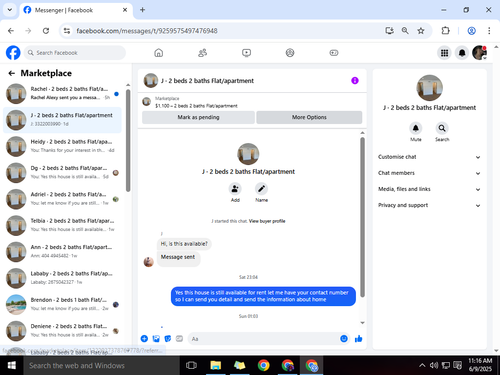Open the Video tab icon
Image resolution: width=500 pixels, height=375 pixels.
tap(246, 53)
